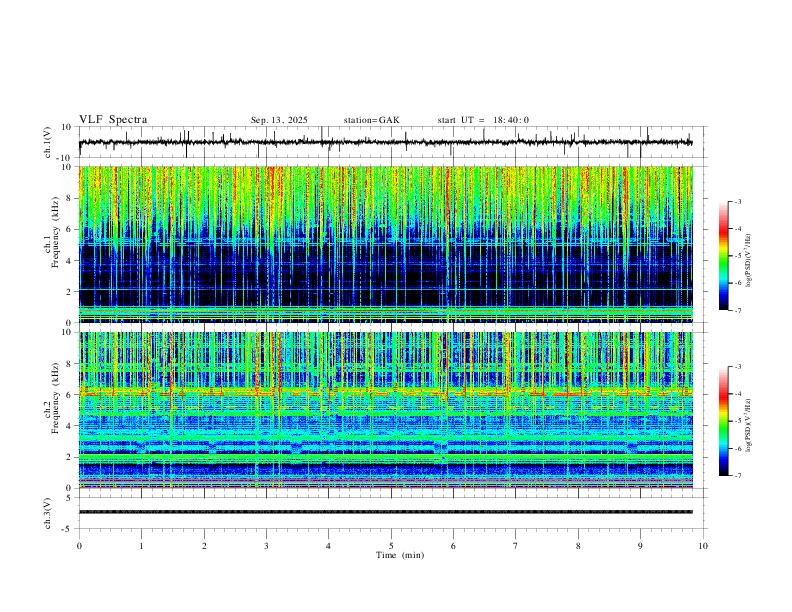This screenshot has width=792, height=612.
Task: Select time axis tick label "1"
Action: (x=141, y=546)
